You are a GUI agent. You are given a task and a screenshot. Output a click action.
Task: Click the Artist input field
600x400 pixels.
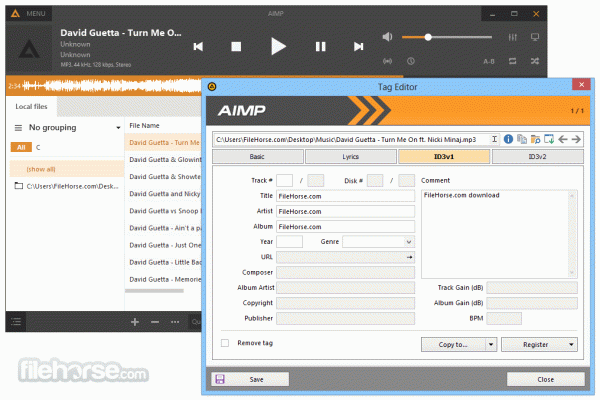346,211
